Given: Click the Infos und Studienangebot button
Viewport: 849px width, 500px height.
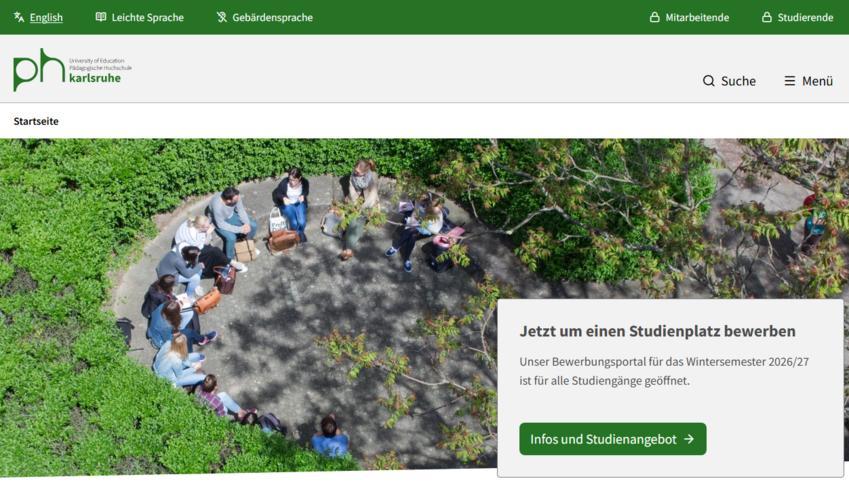Looking at the screenshot, I should [x=612, y=439].
